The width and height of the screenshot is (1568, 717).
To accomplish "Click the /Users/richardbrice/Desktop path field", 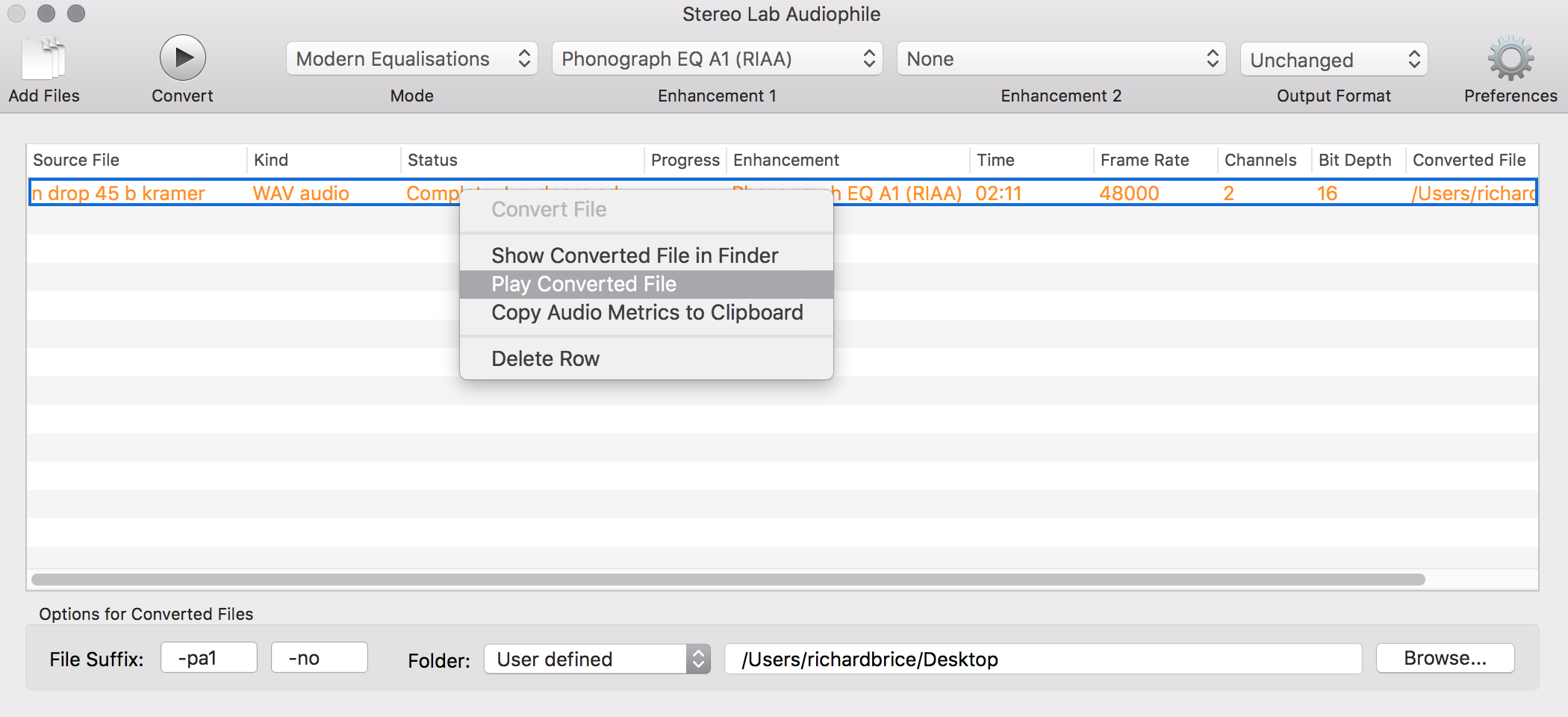I will (x=1043, y=659).
